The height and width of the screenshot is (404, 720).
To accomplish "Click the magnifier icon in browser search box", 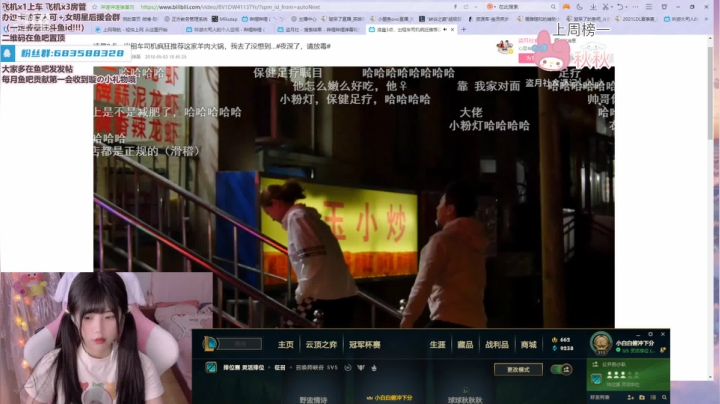I will [x=553, y=7].
